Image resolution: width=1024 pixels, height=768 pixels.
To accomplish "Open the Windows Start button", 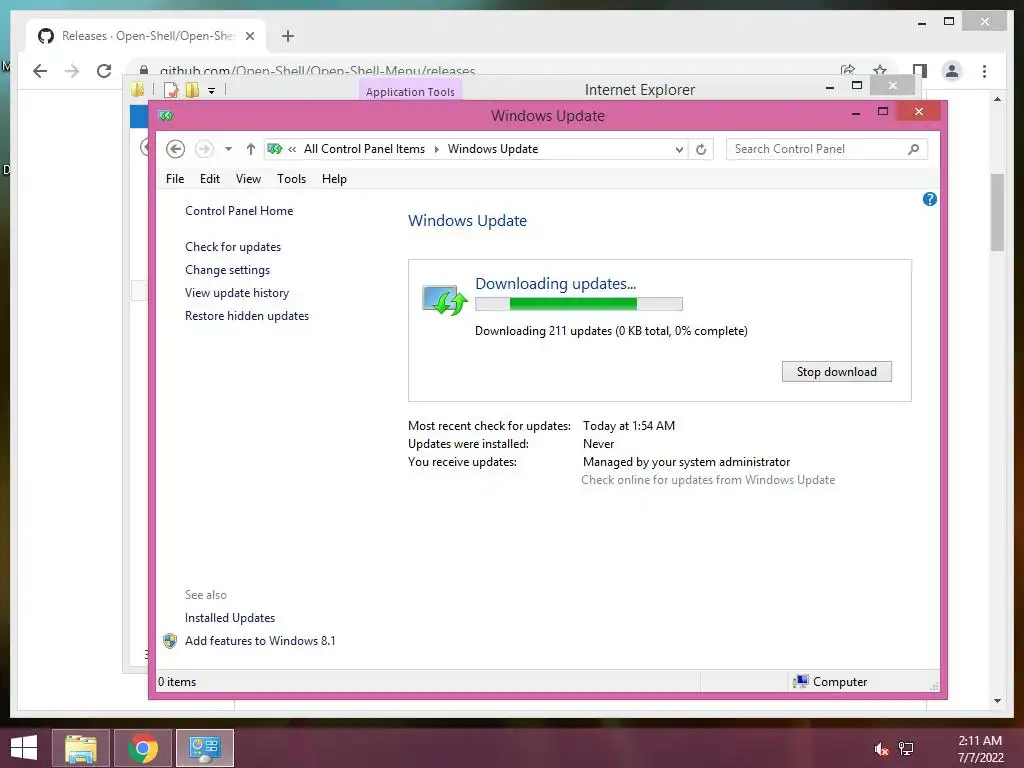I will 24,748.
